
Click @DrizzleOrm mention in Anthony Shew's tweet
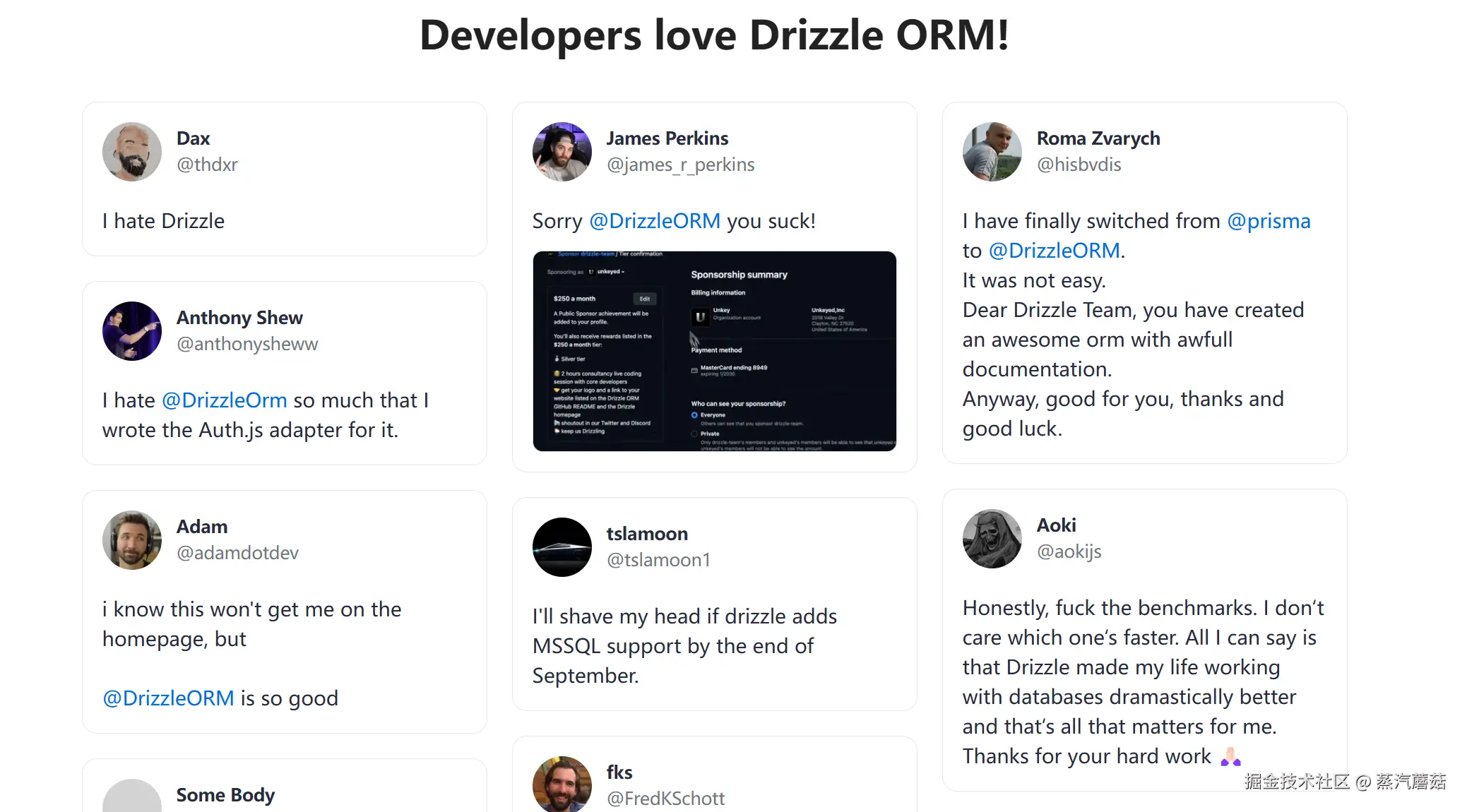pos(224,400)
